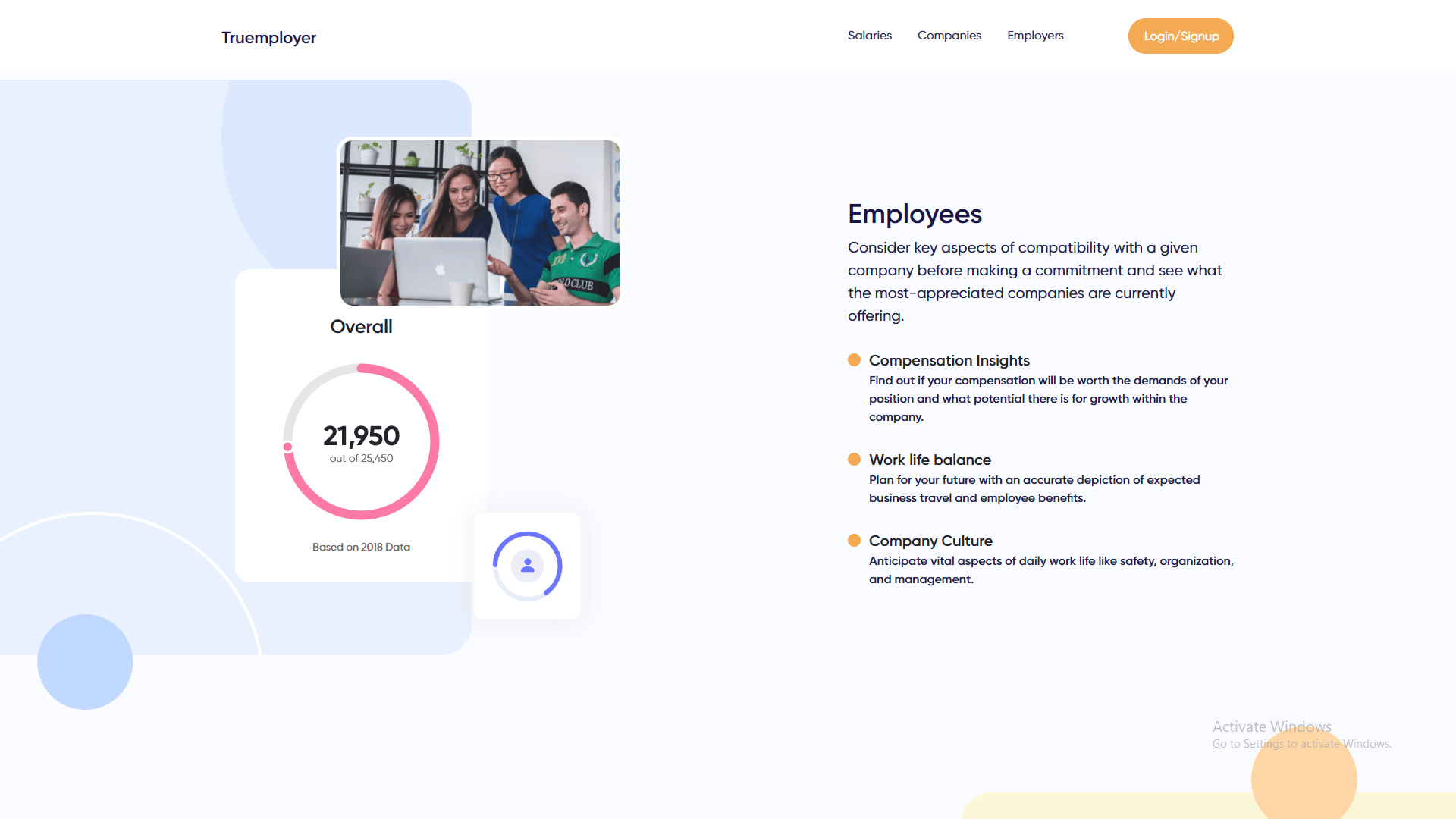Open the Salaries menu item
1456x819 pixels.
[869, 36]
